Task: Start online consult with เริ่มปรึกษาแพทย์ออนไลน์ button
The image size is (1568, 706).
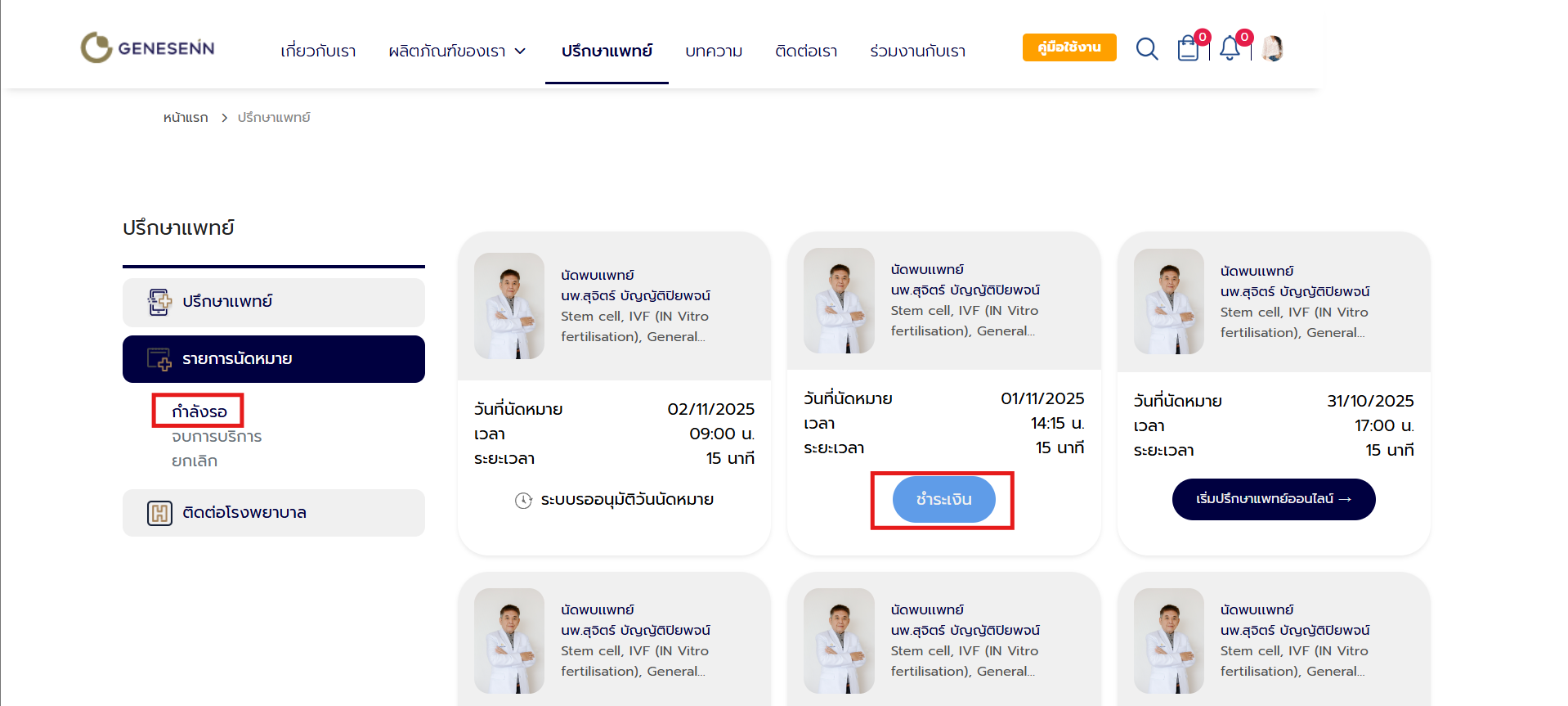Action: tap(1273, 499)
